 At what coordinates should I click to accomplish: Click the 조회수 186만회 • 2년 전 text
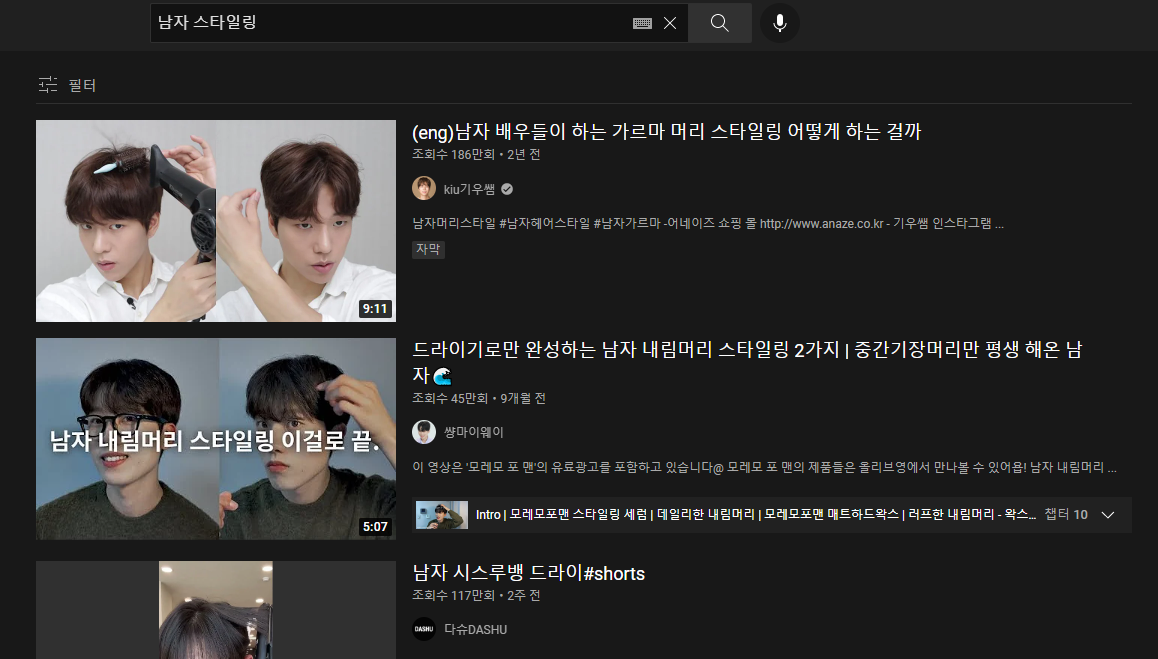[476, 154]
